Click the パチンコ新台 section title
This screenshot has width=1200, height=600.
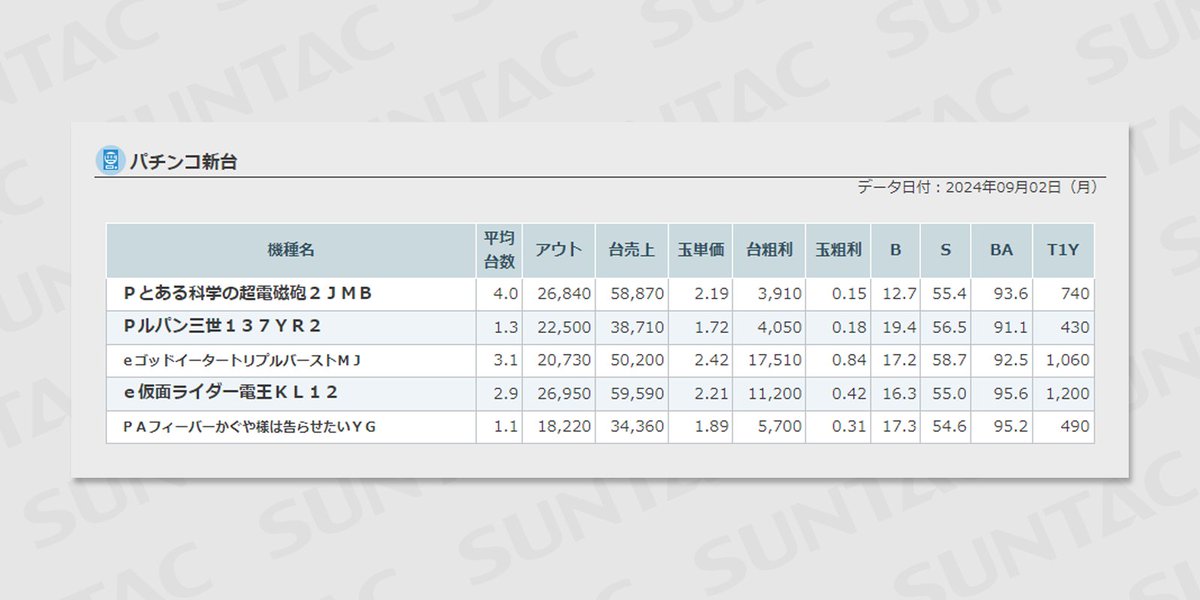[183, 162]
